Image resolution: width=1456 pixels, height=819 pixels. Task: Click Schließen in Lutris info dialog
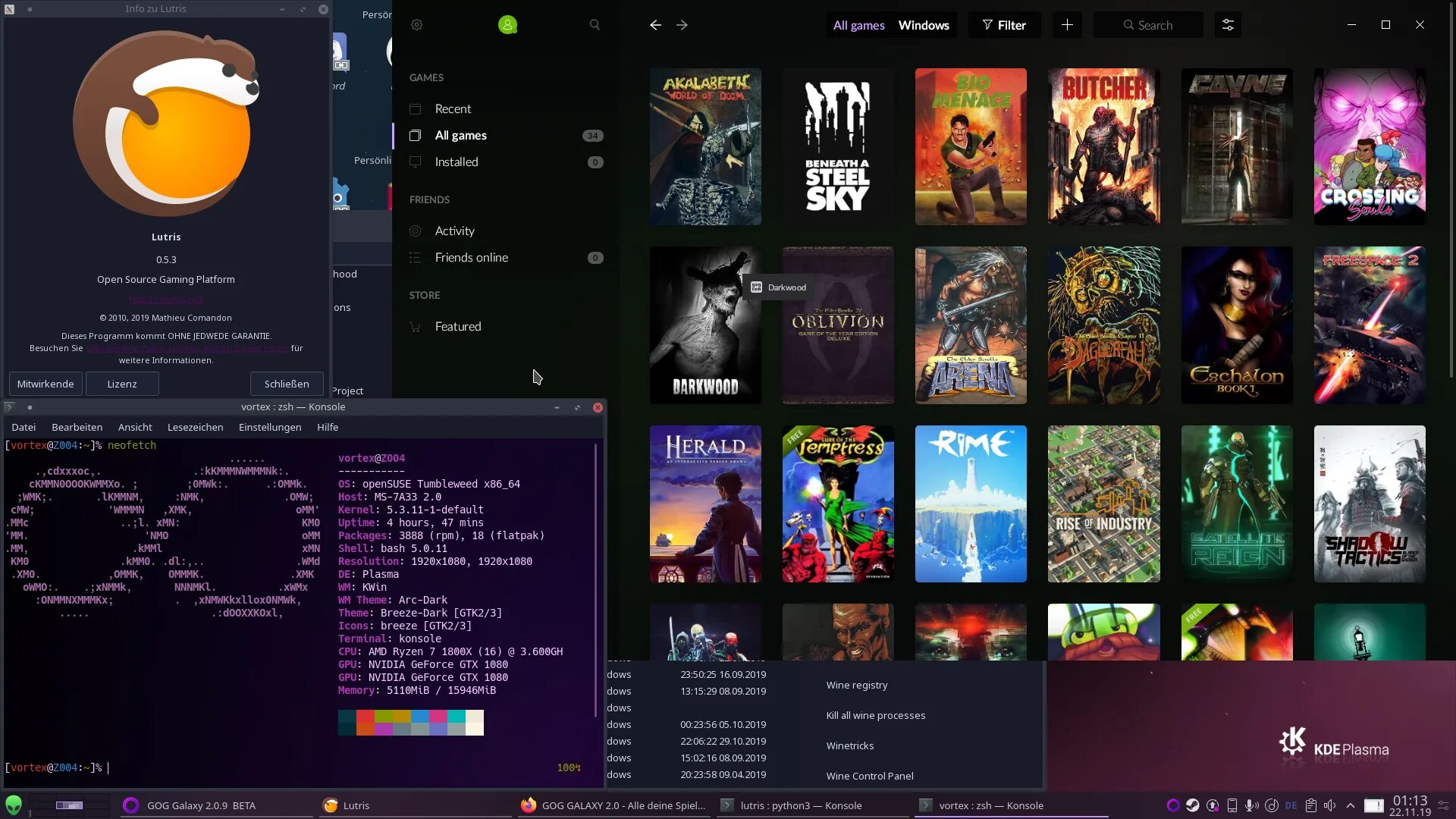[287, 384]
